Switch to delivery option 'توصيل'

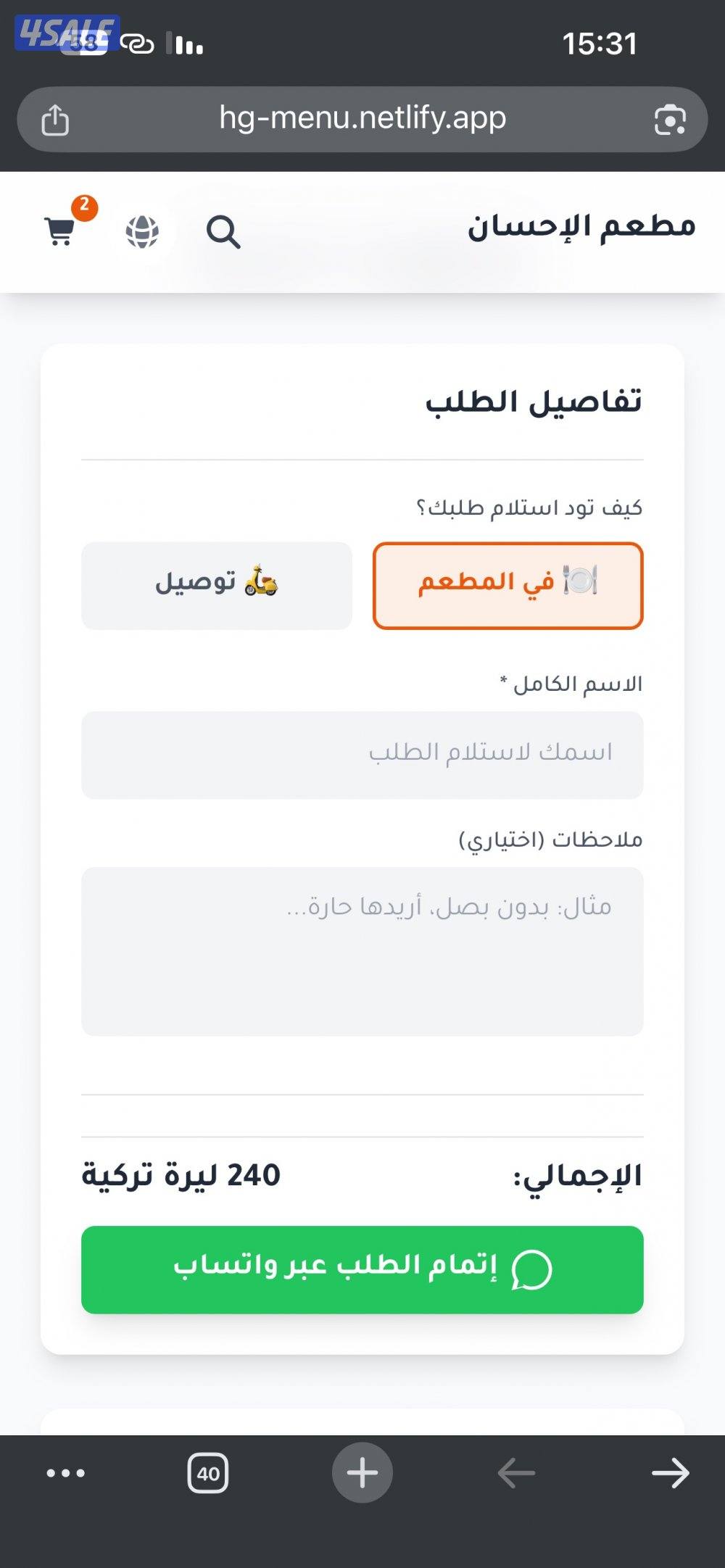coord(215,584)
